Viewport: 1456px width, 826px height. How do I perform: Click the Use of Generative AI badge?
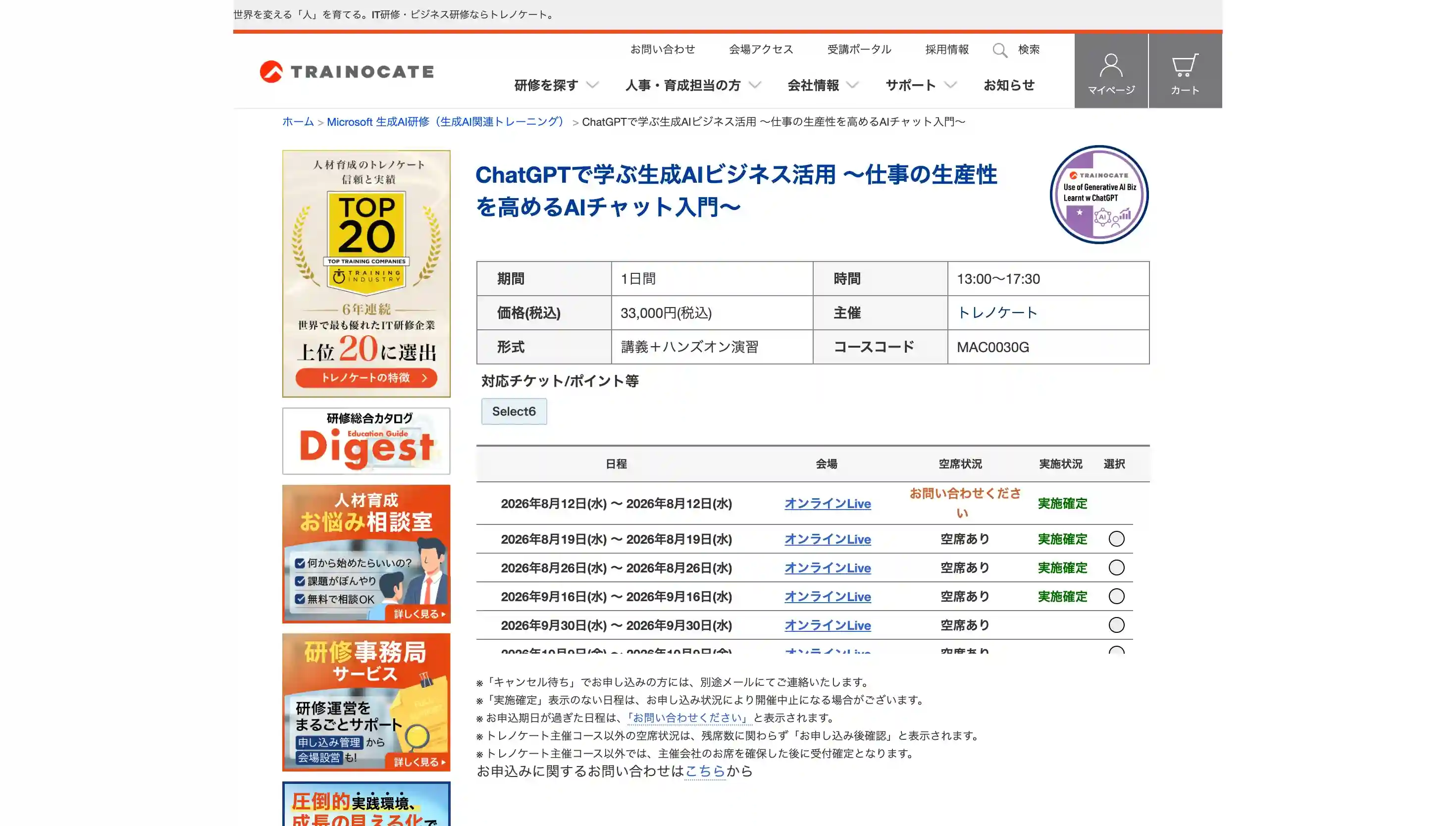coord(1098,195)
